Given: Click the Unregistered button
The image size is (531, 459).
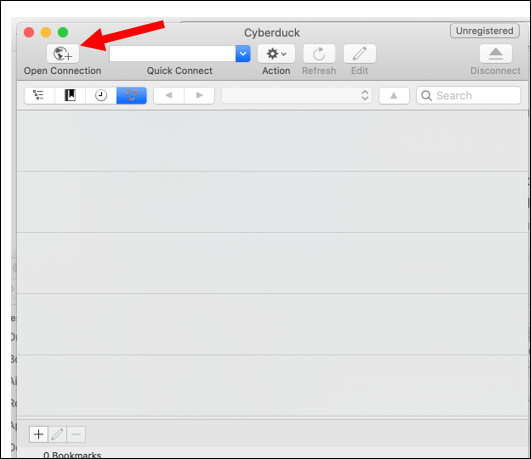Looking at the screenshot, I should click(485, 31).
